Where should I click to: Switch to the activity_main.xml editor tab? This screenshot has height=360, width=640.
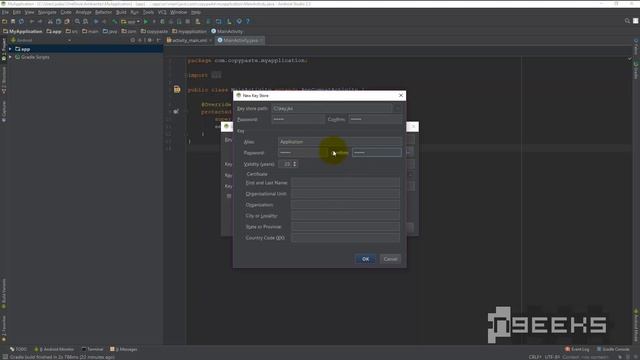pos(189,40)
